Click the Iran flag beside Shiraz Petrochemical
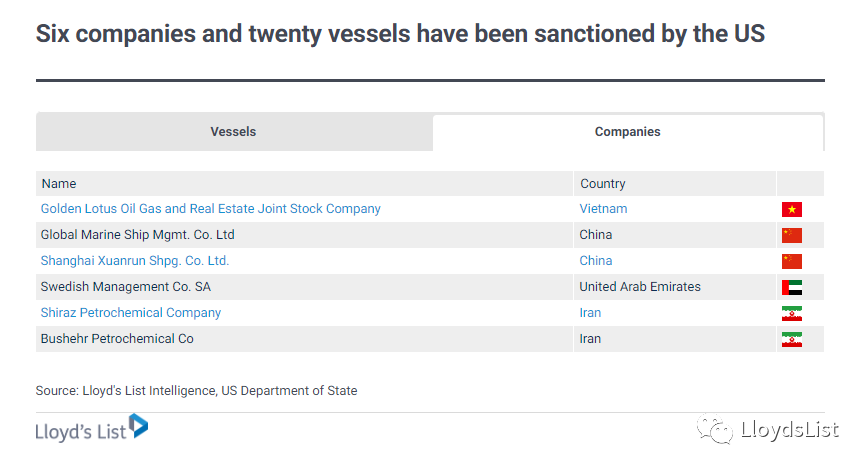 click(791, 313)
